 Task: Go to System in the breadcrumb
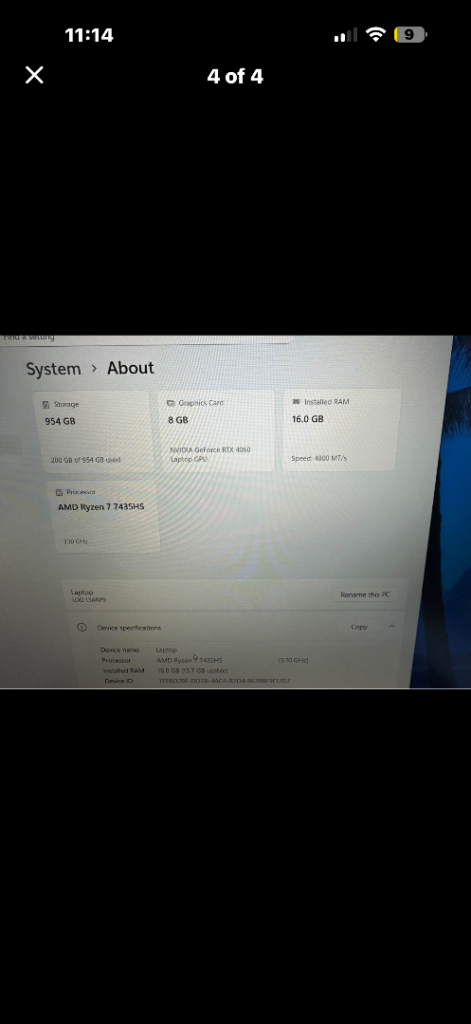pos(54,369)
